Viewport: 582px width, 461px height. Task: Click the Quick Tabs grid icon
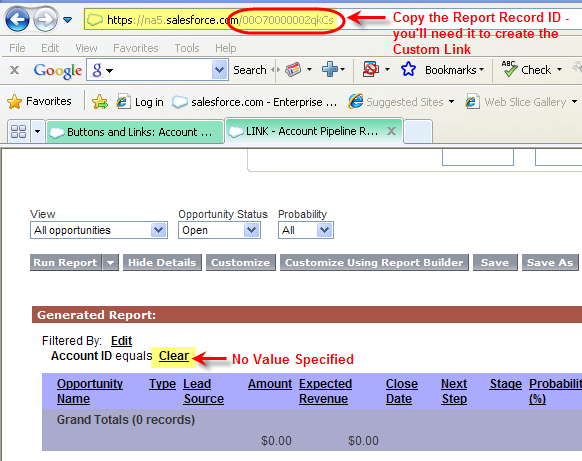[x=19, y=131]
